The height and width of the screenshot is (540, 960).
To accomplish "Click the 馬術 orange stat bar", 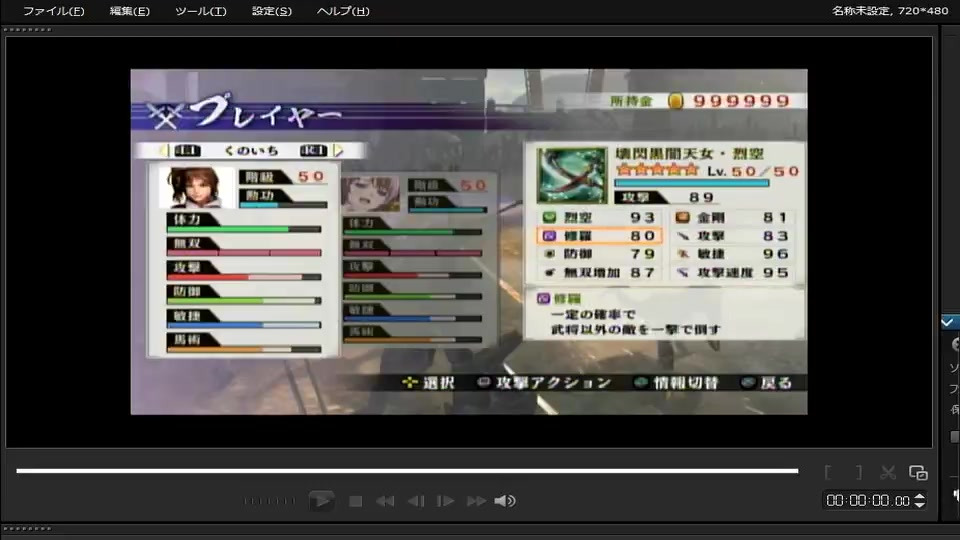I will click(244, 350).
